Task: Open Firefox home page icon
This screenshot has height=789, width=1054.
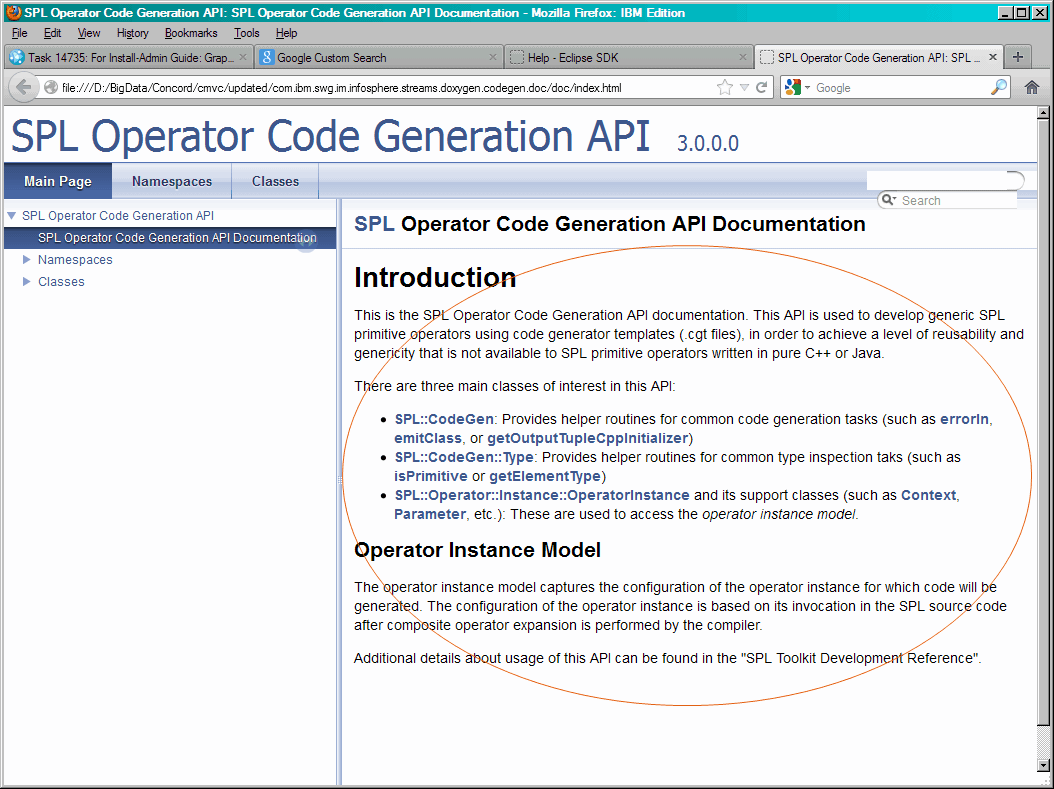Action: pos(1032,87)
